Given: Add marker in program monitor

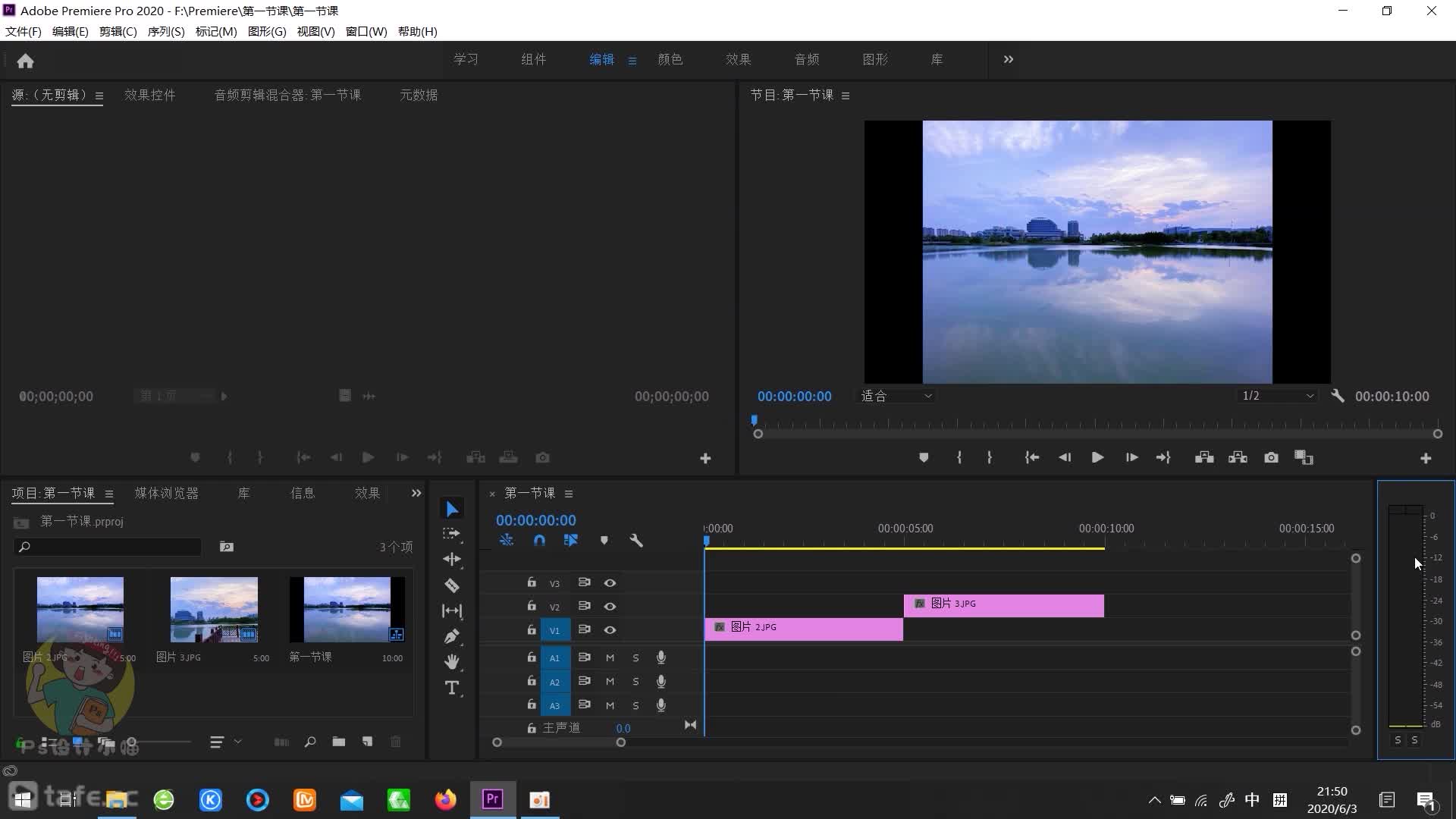Looking at the screenshot, I should click(x=924, y=458).
